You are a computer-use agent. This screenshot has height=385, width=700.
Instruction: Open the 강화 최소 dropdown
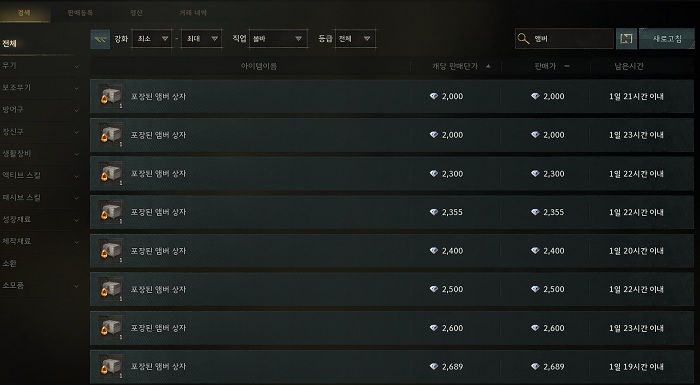coord(152,39)
